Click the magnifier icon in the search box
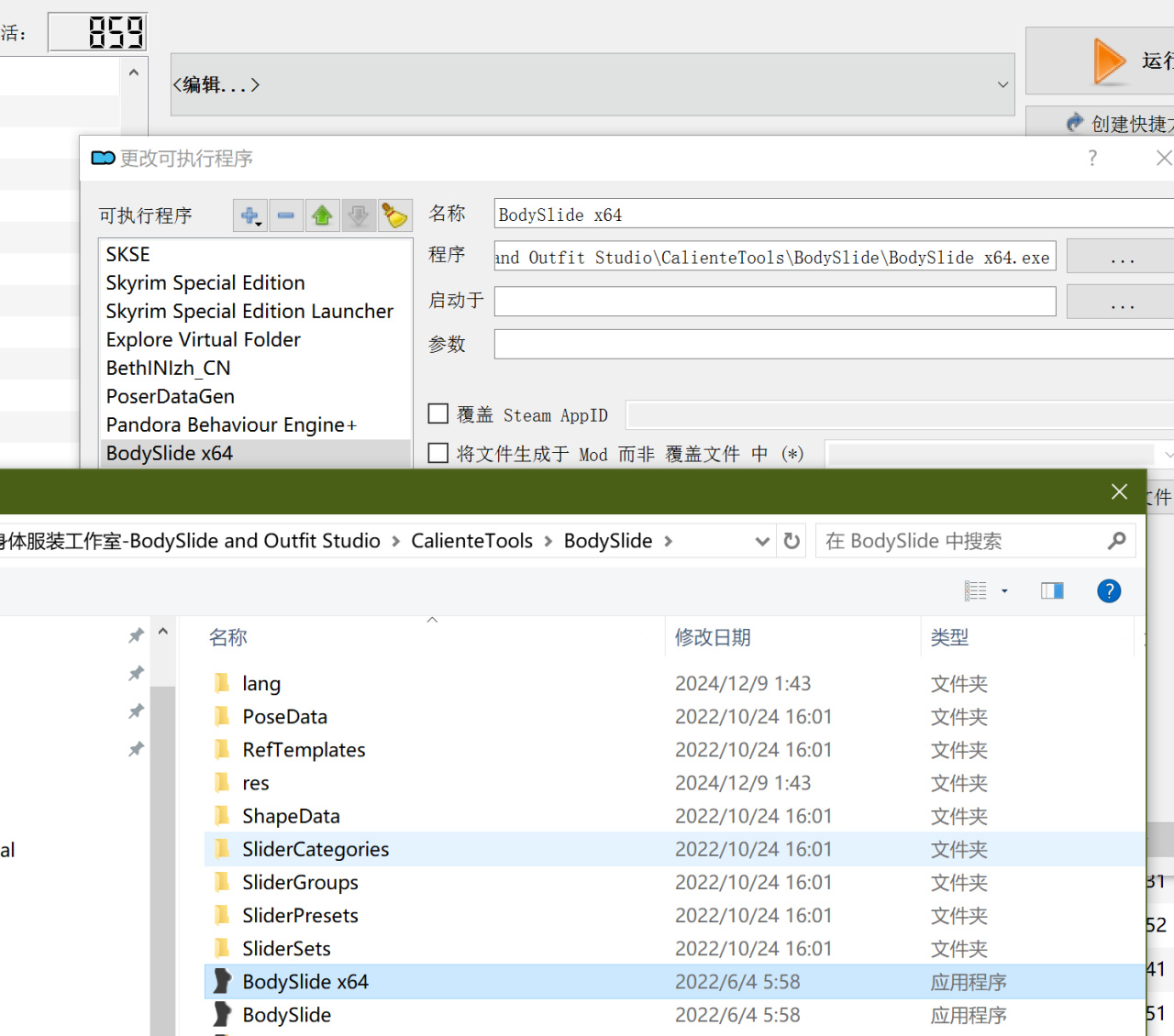Screen dimensions: 1174x1036 1116,541
